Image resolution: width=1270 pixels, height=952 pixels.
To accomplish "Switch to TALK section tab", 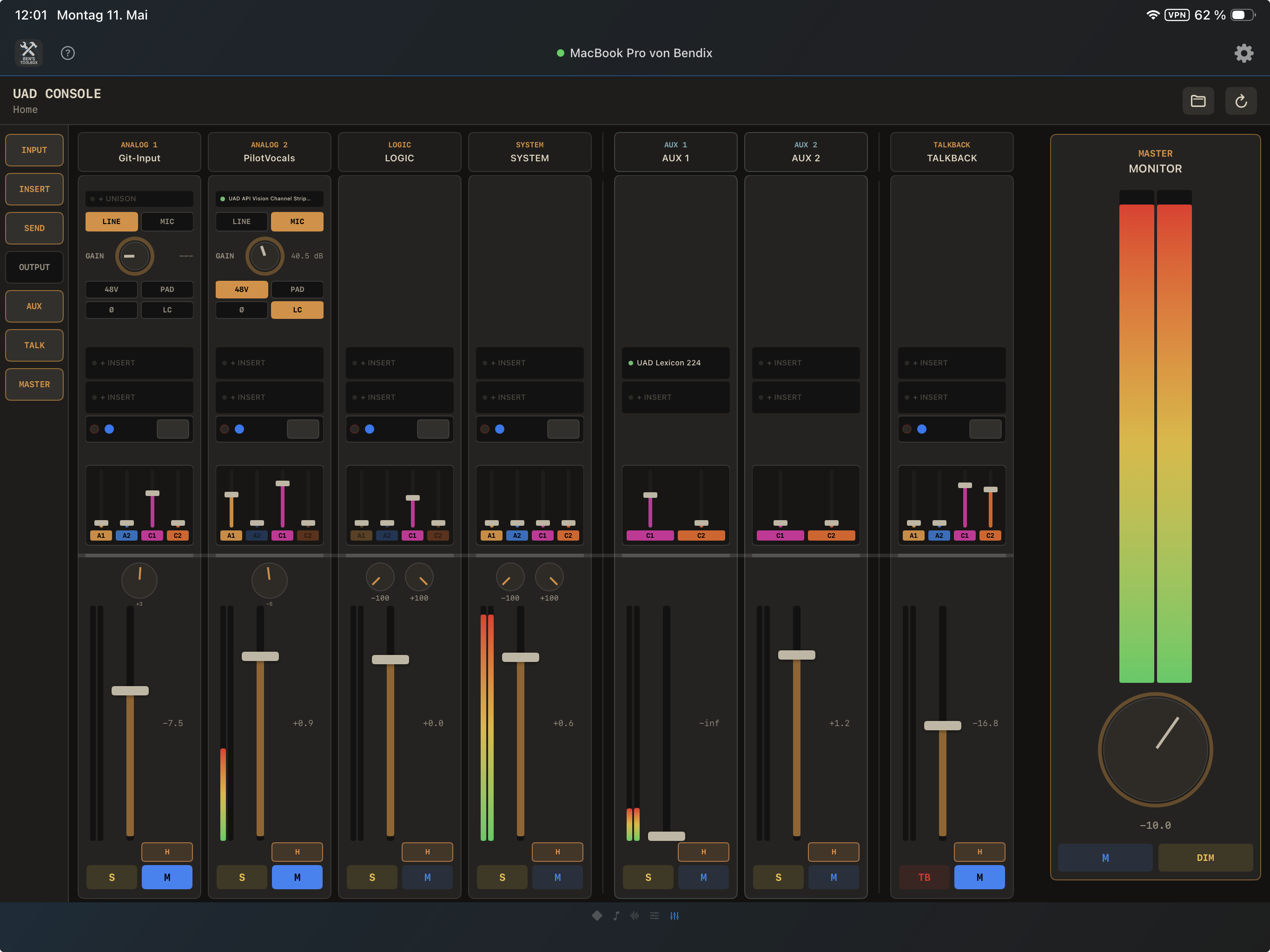I will point(34,345).
